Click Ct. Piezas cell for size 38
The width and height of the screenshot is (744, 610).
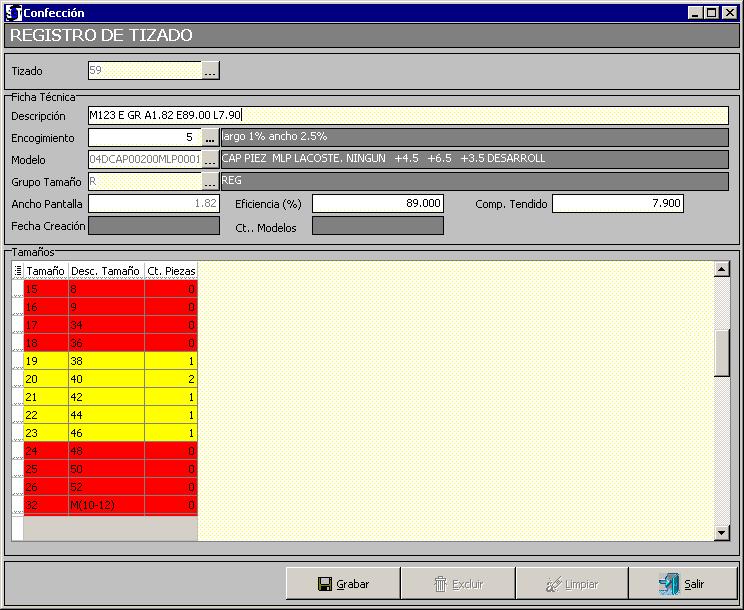[171, 361]
